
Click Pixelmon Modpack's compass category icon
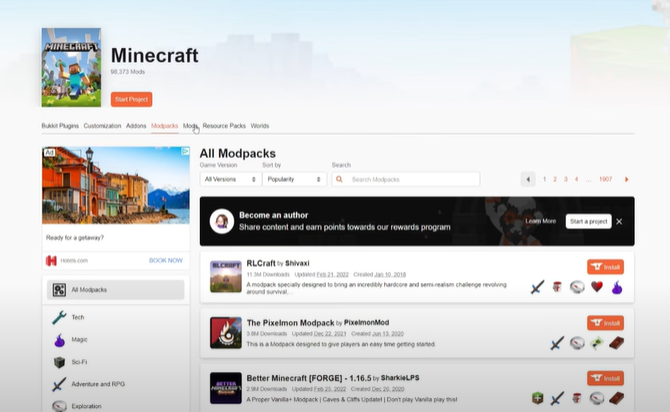point(577,343)
